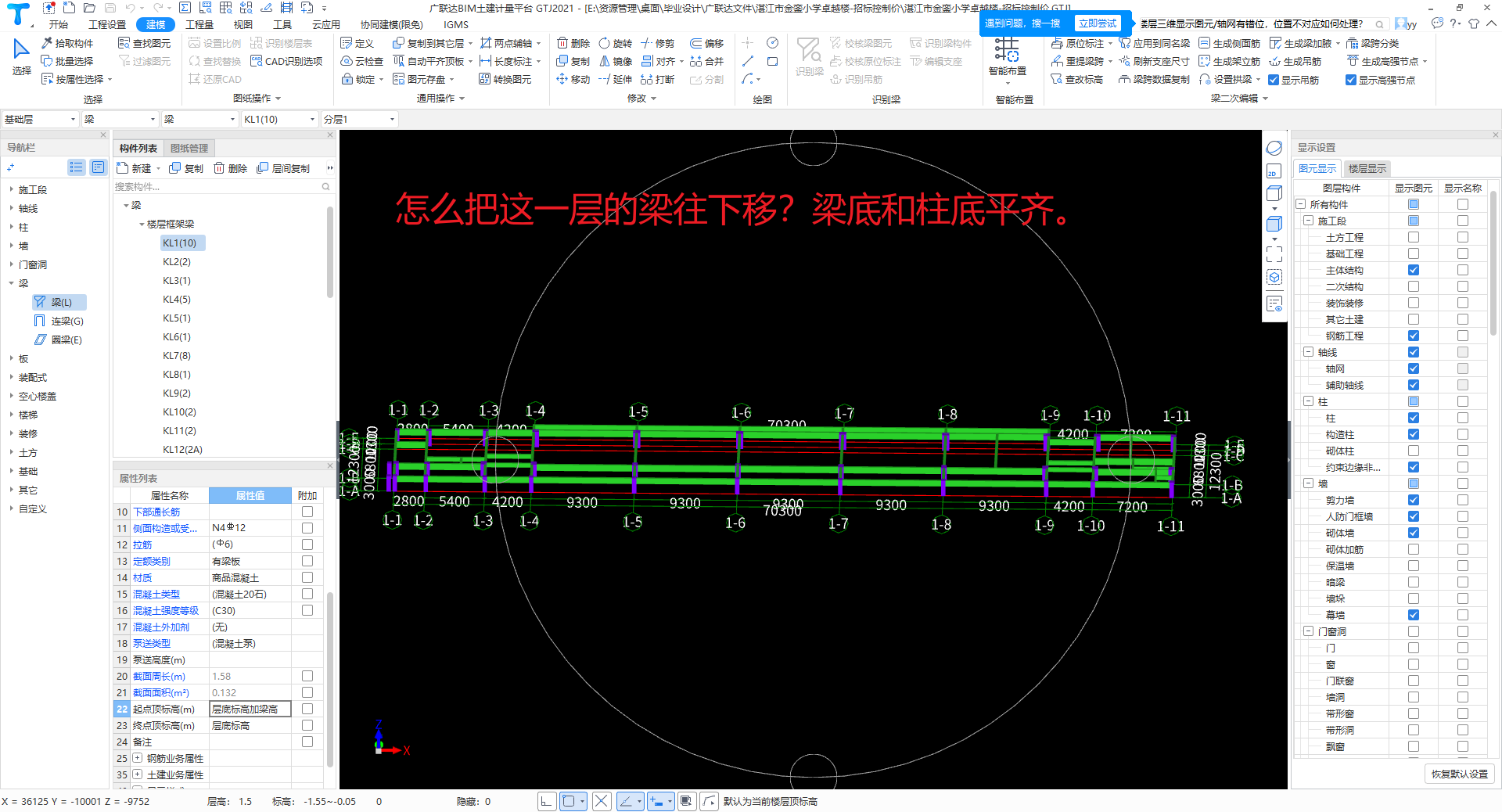This screenshot has width=1502, height=812.
Task: Open the 云应用 ribbon tab
Action: [326, 24]
